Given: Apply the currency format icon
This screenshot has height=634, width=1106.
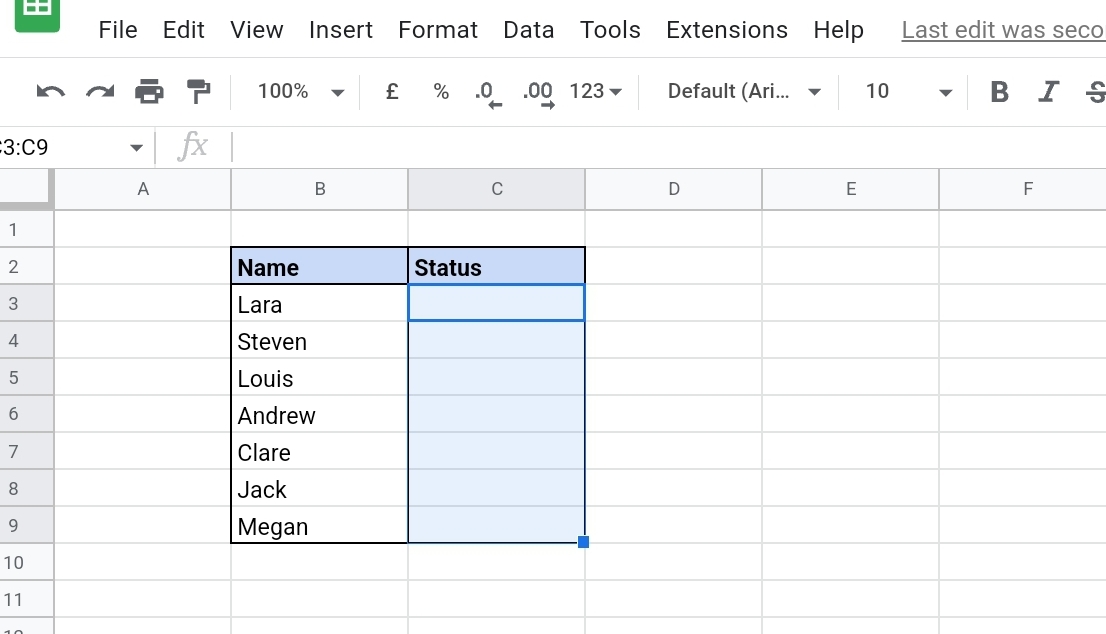Looking at the screenshot, I should coord(391,91).
